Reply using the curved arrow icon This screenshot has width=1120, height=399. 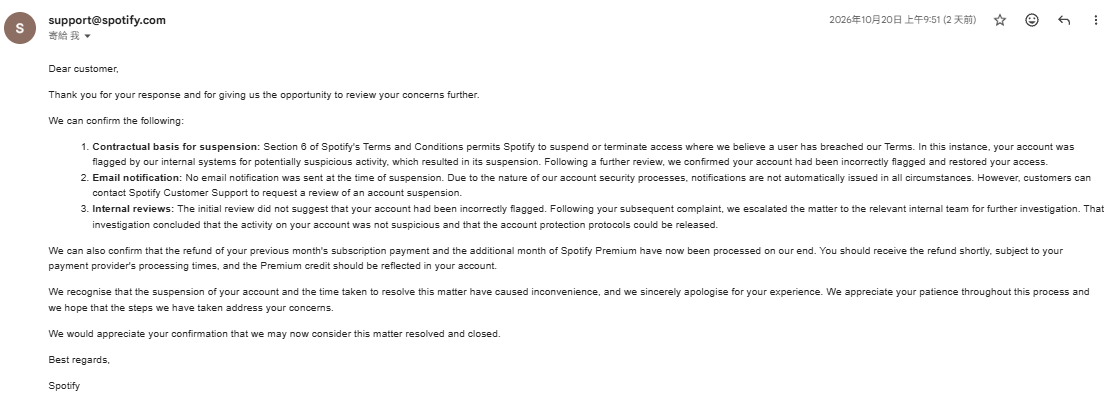1064,20
